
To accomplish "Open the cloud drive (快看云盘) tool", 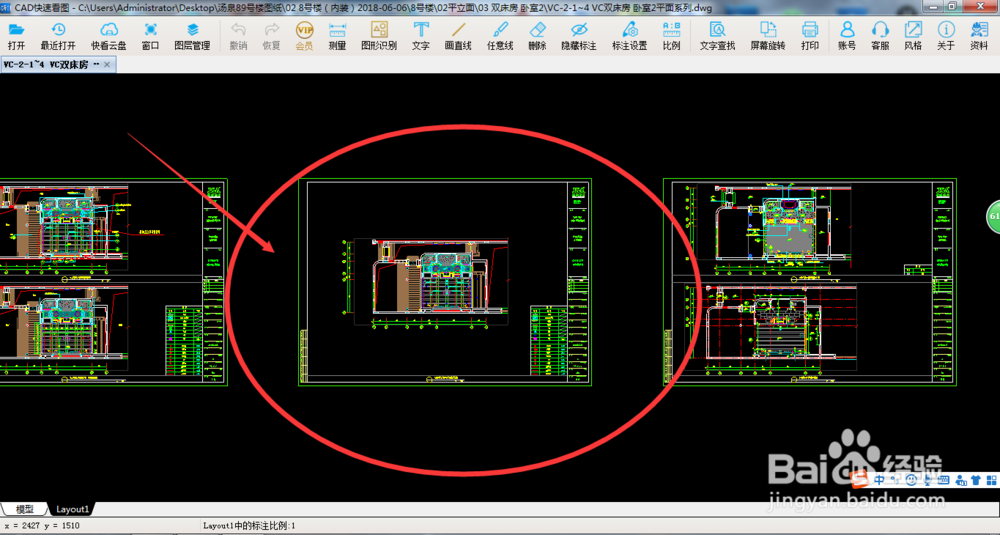I will point(108,35).
